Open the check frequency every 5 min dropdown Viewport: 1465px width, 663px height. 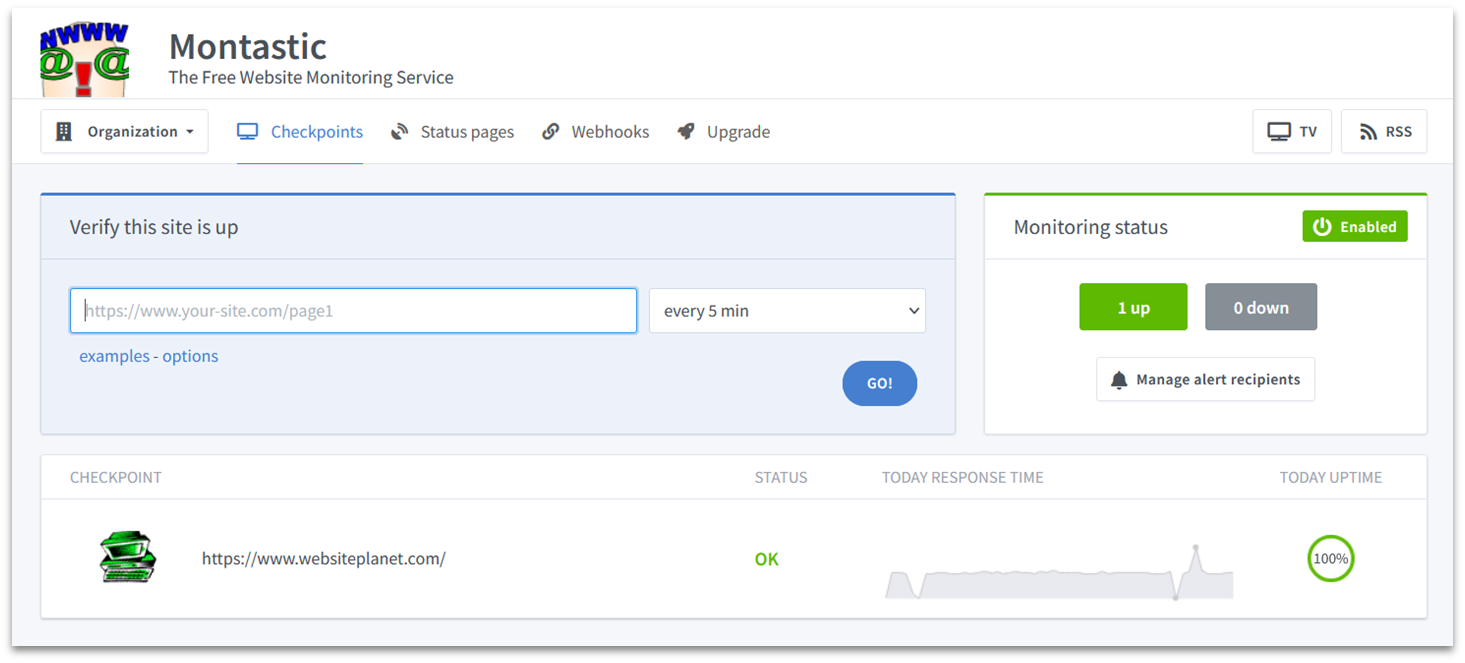click(787, 311)
